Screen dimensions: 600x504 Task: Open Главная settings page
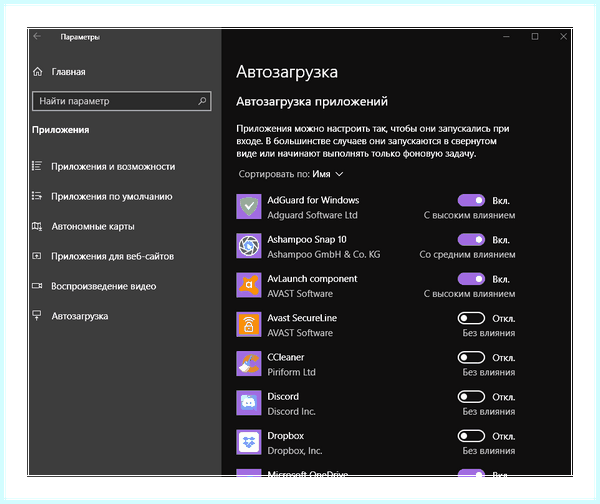[x=68, y=72]
